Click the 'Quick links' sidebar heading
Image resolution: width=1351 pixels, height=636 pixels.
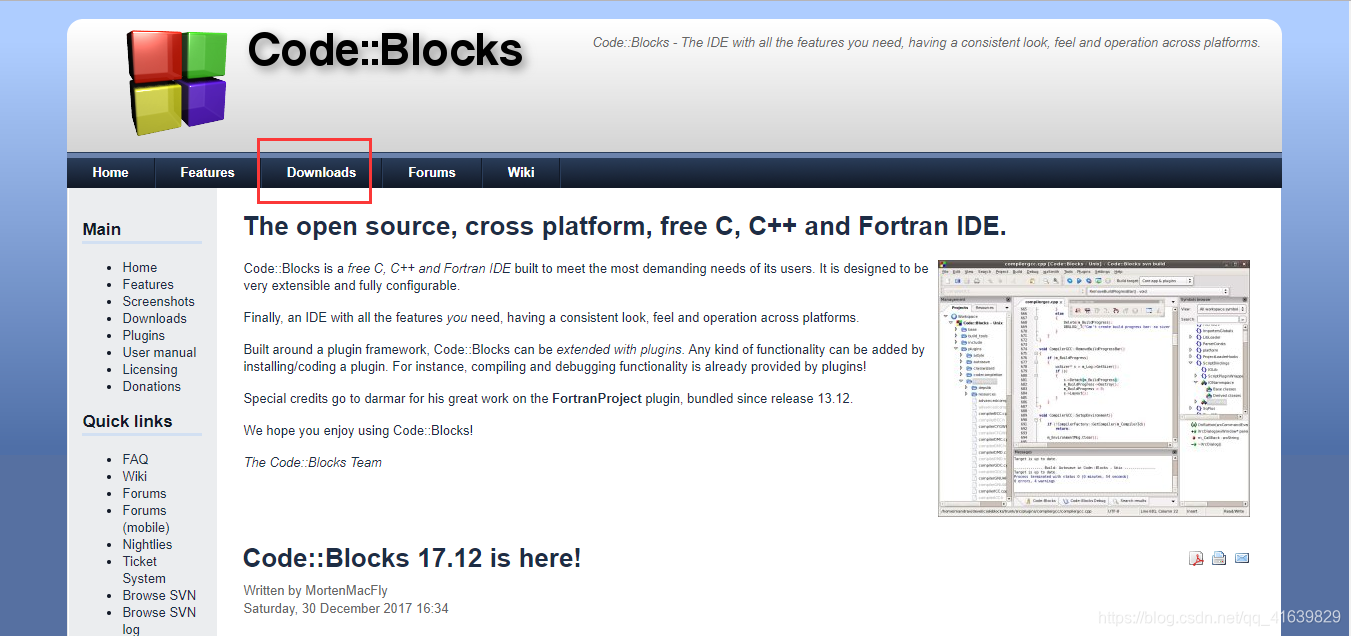(128, 421)
